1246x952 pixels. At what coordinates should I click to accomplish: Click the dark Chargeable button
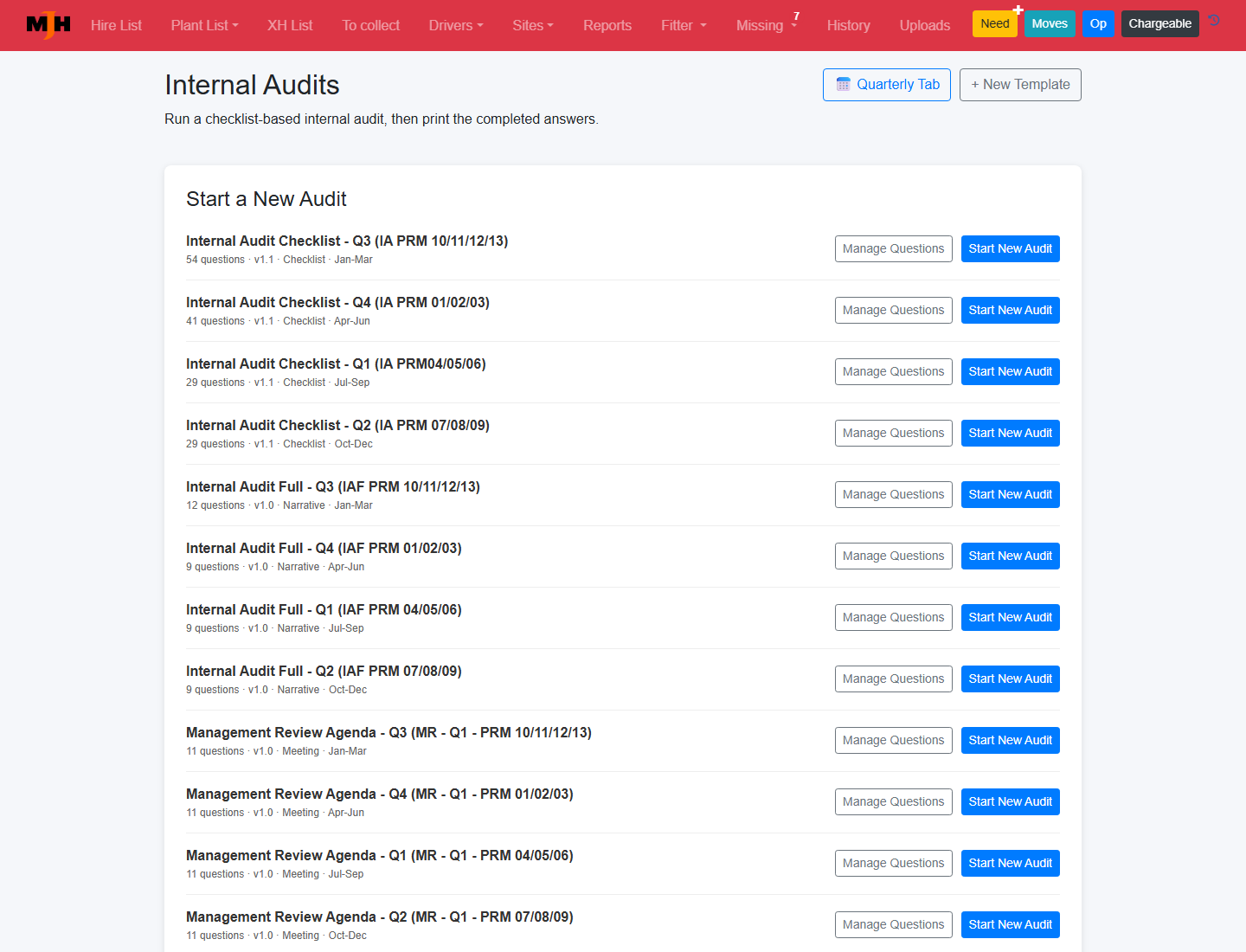click(1159, 23)
